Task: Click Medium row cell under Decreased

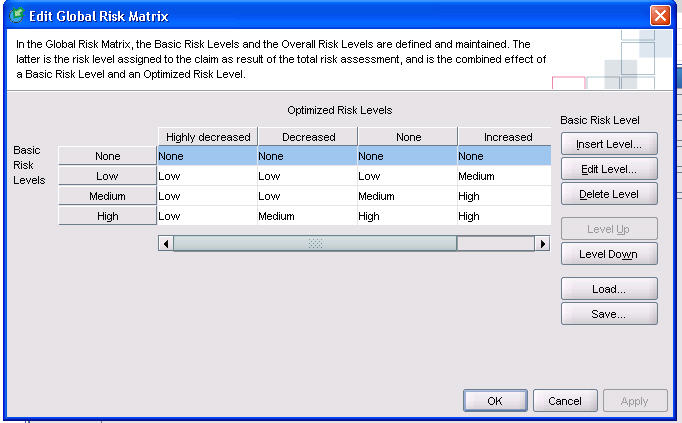Action: tap(308, 196)
